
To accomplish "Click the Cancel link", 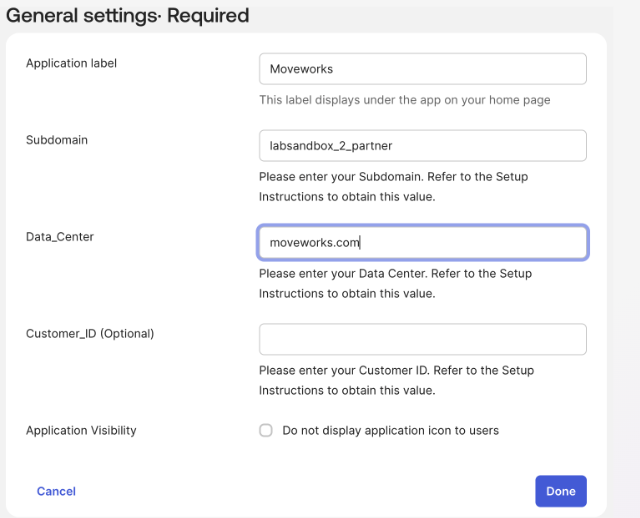I will pyautogui.click(x=56, y=491).
